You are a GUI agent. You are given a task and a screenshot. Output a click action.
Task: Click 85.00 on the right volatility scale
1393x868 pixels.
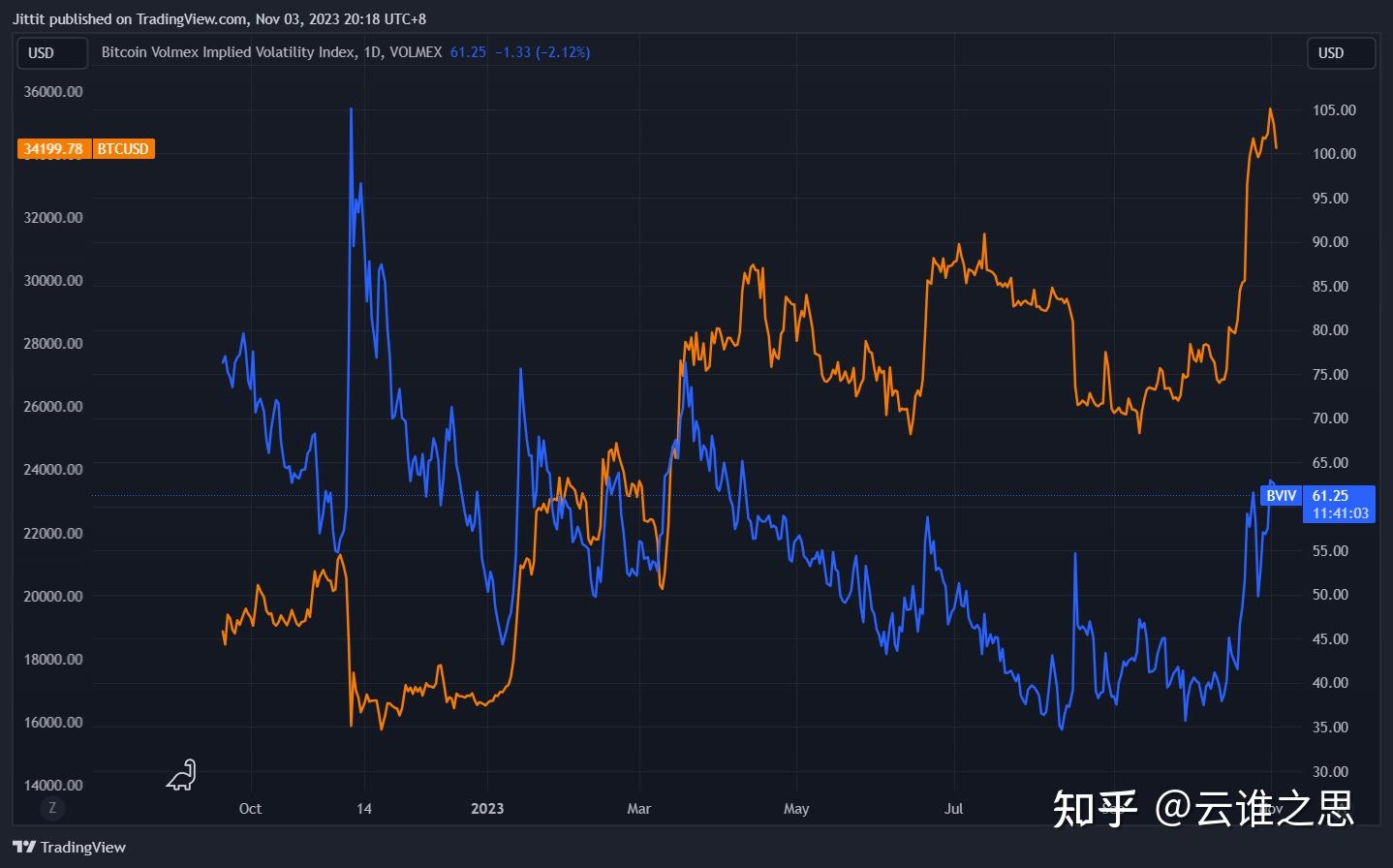1330,286
